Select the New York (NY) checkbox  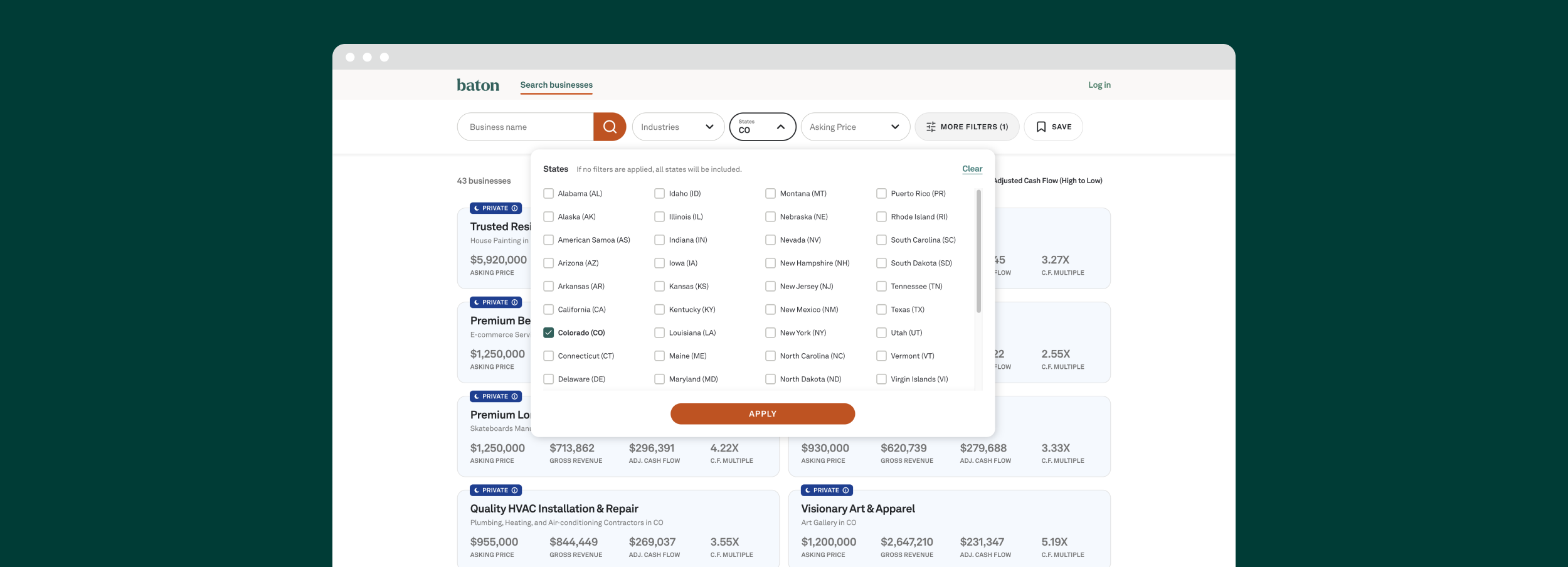[771, 333]
